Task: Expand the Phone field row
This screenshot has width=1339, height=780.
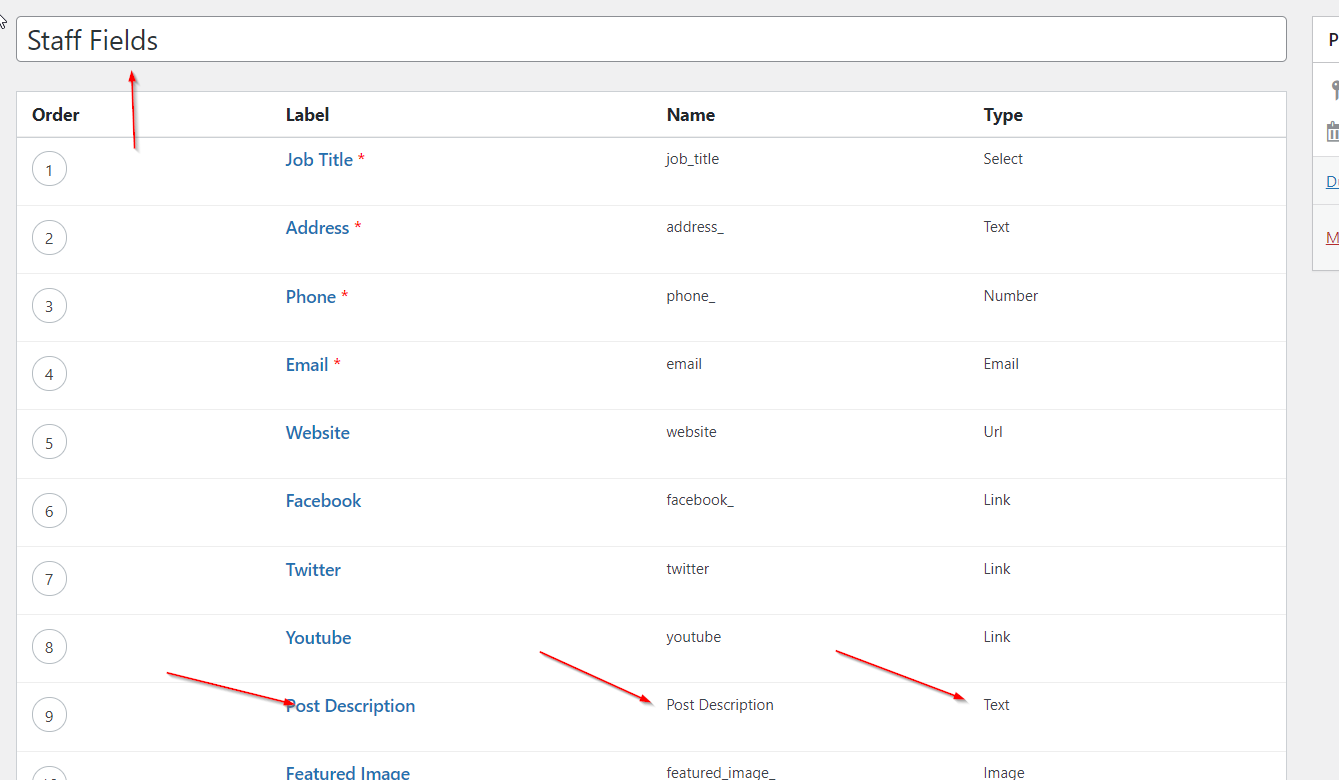Action: (310, 297)
